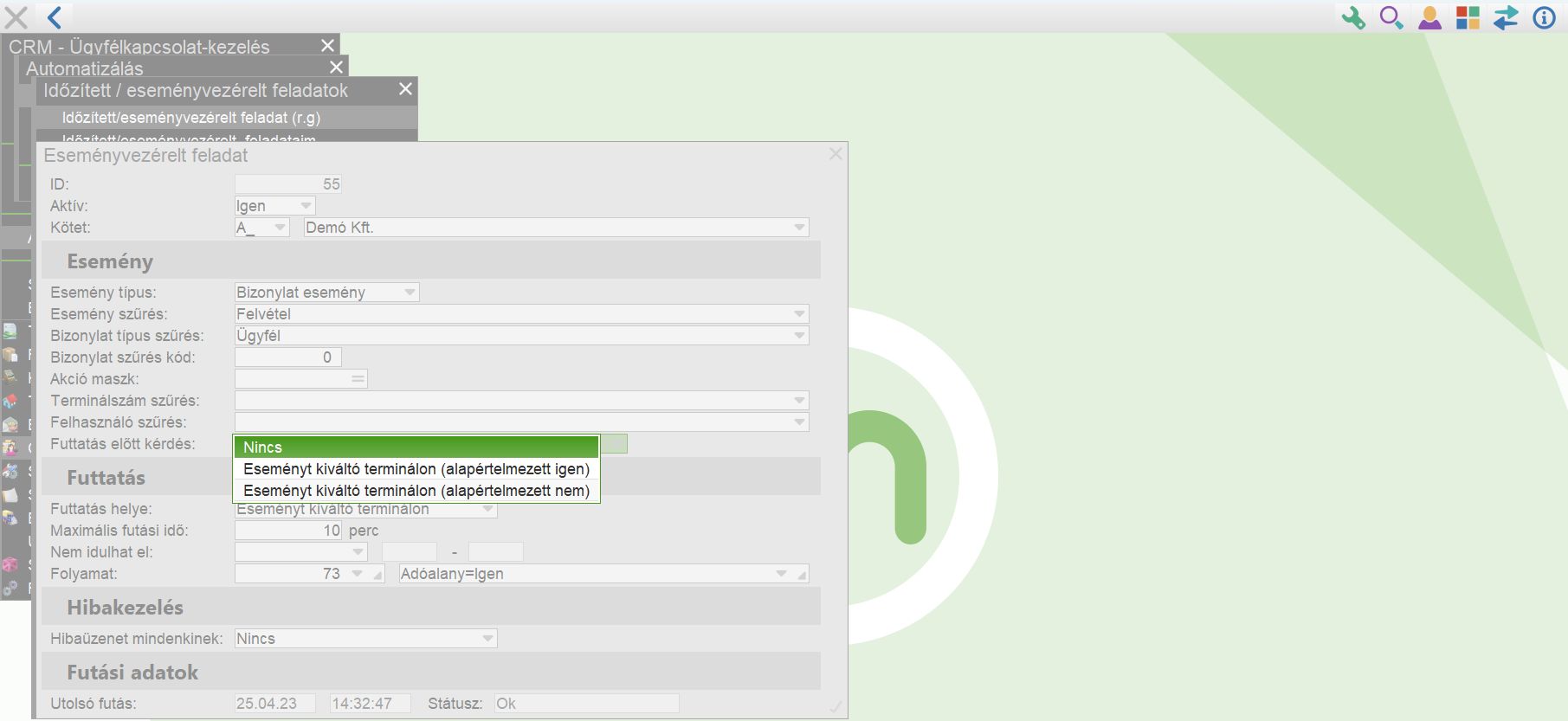
Task: Click the person icon in the left sidebar
Action: [x=10, y=447]
